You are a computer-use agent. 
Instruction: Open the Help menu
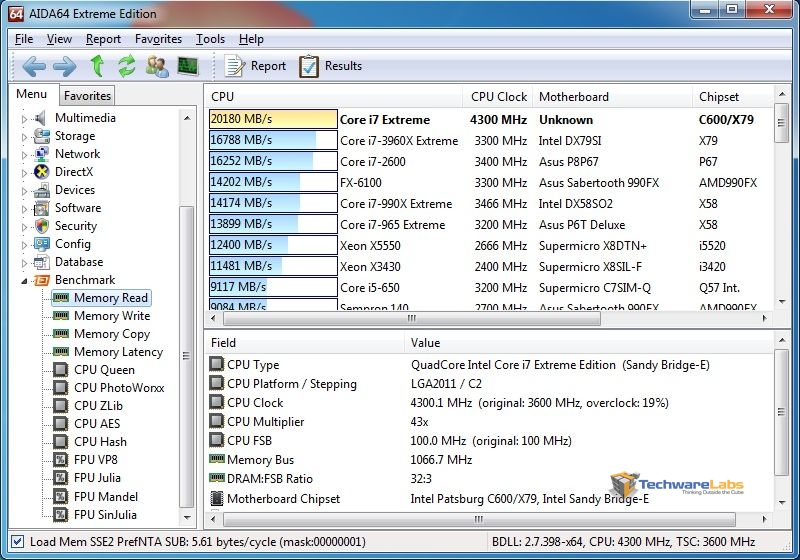click(251, 39)
